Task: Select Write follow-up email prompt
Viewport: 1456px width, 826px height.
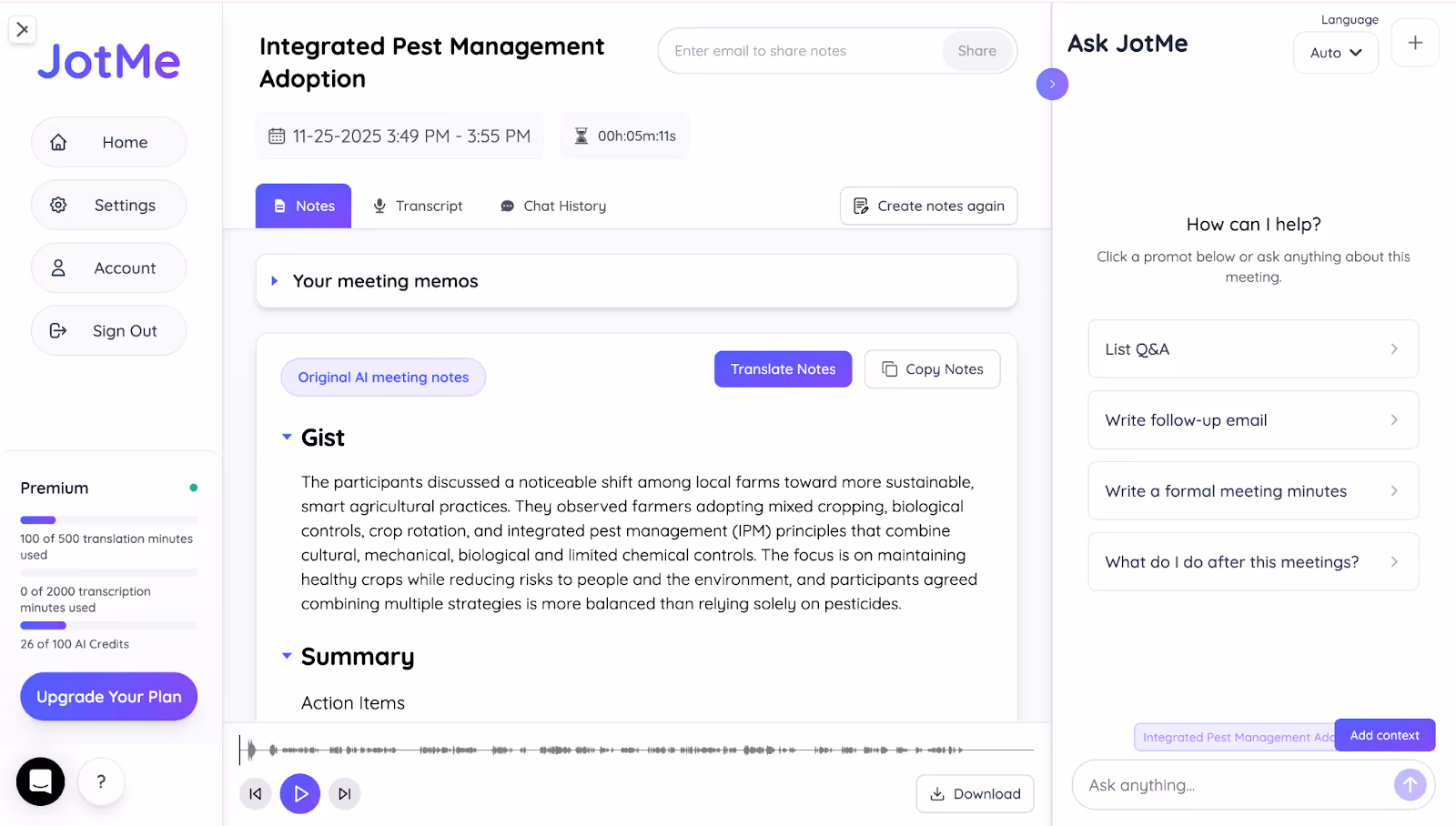Action: [x=1253, y=419]
